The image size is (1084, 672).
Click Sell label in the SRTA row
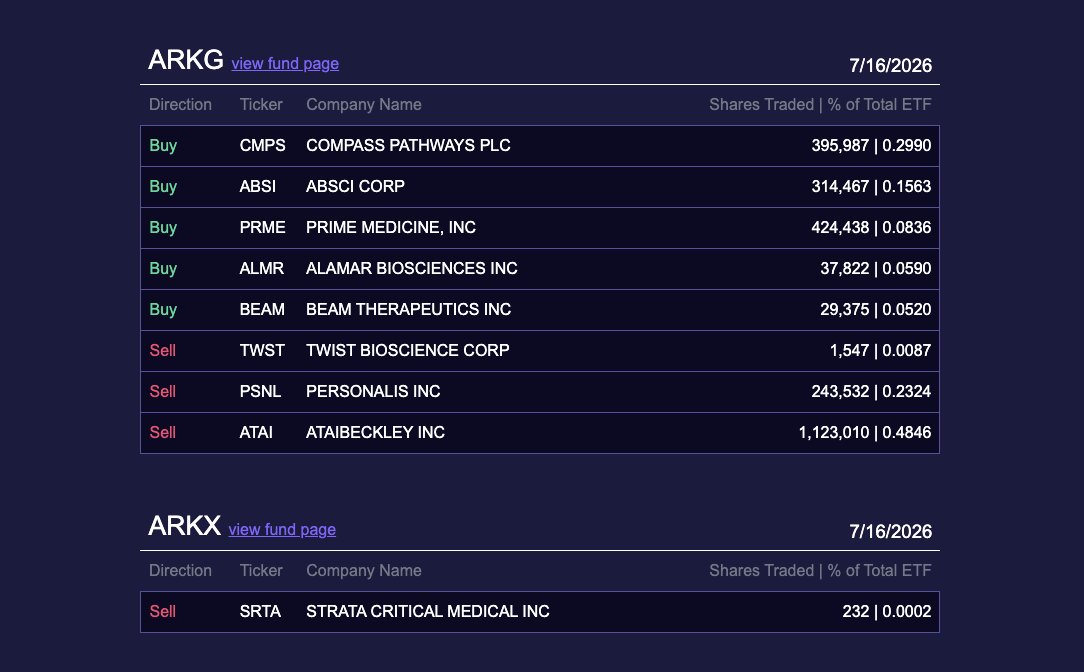point(162,611)
